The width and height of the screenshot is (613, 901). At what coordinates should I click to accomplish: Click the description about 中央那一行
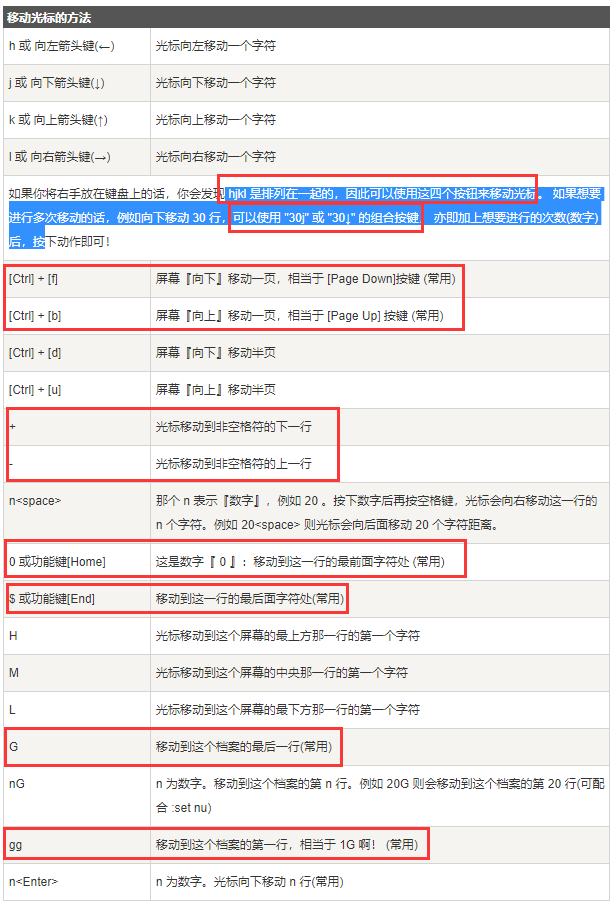(x=282, y=672)
